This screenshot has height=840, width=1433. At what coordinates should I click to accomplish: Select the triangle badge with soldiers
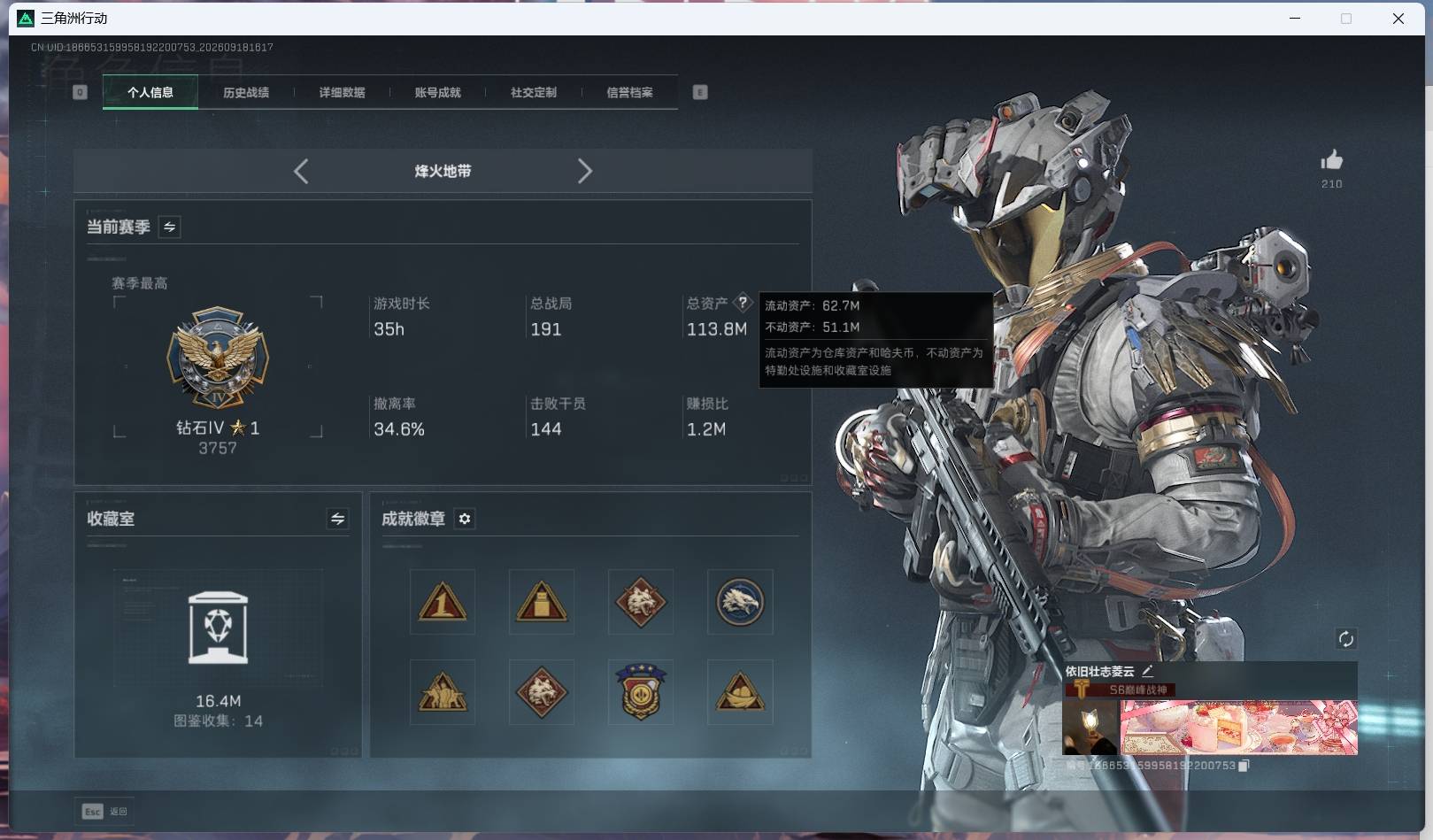click(443, 692)
